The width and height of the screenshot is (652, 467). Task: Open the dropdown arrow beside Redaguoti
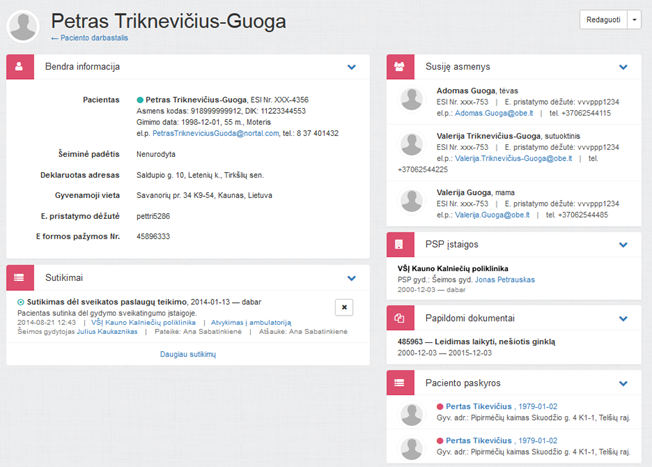click(633, 21)
